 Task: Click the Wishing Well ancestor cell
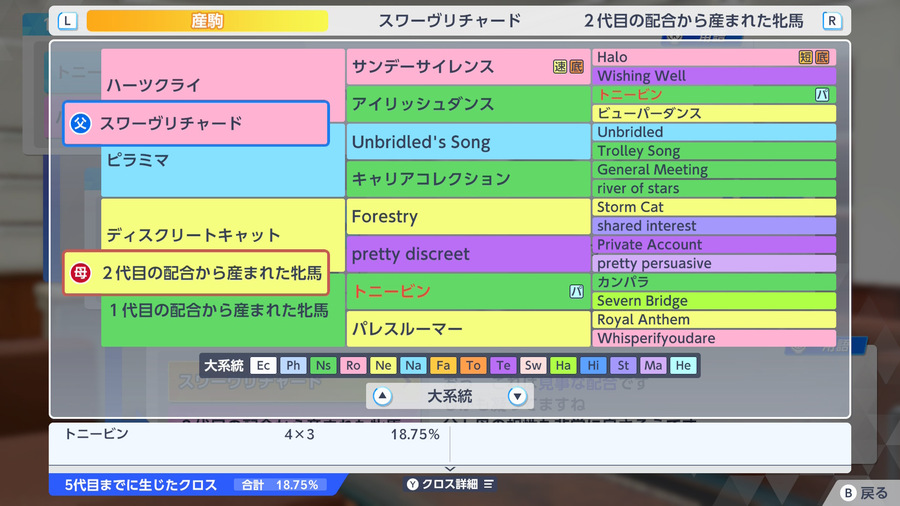pos(714,76)
